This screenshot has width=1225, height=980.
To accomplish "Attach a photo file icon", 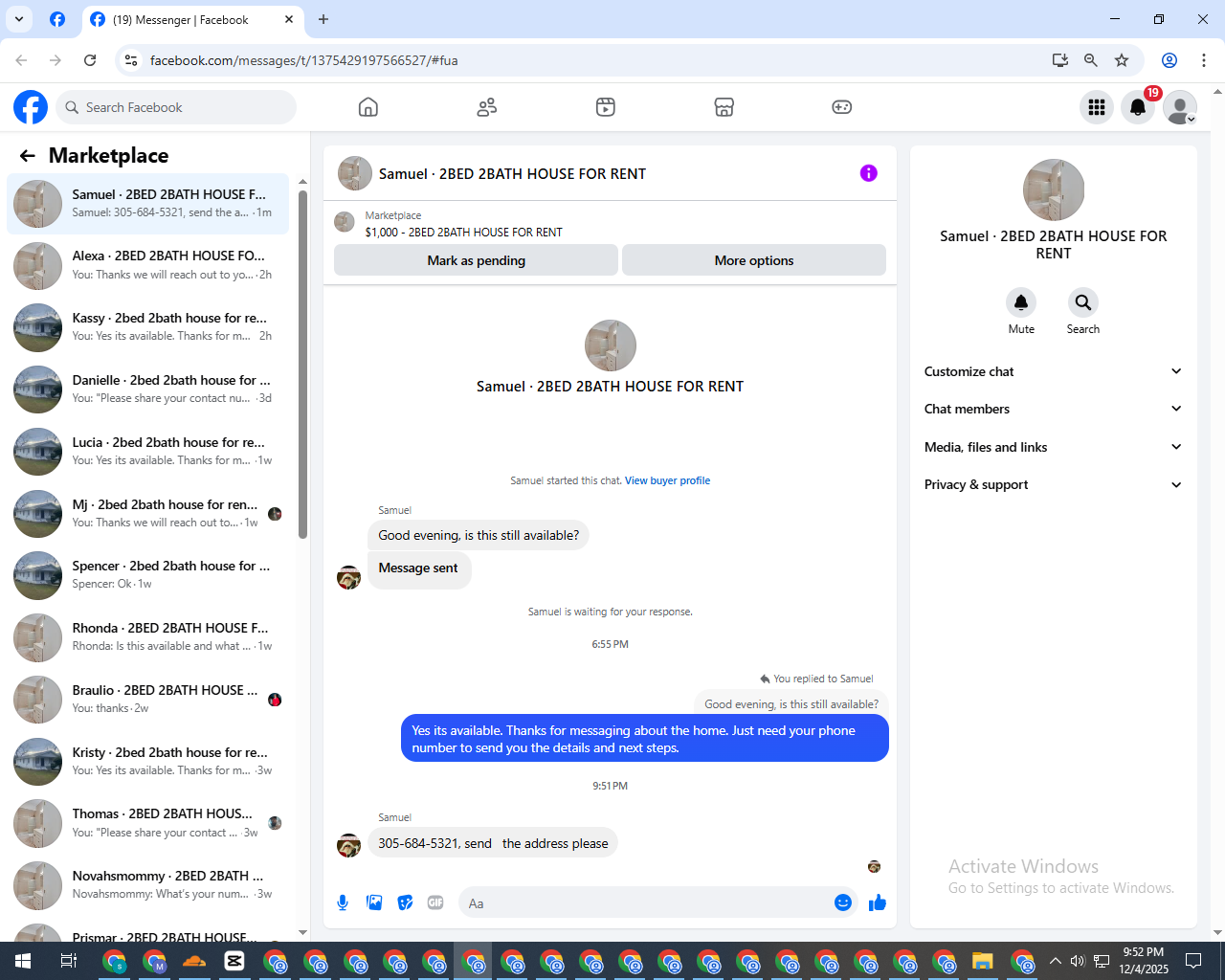I will point(374,902).
